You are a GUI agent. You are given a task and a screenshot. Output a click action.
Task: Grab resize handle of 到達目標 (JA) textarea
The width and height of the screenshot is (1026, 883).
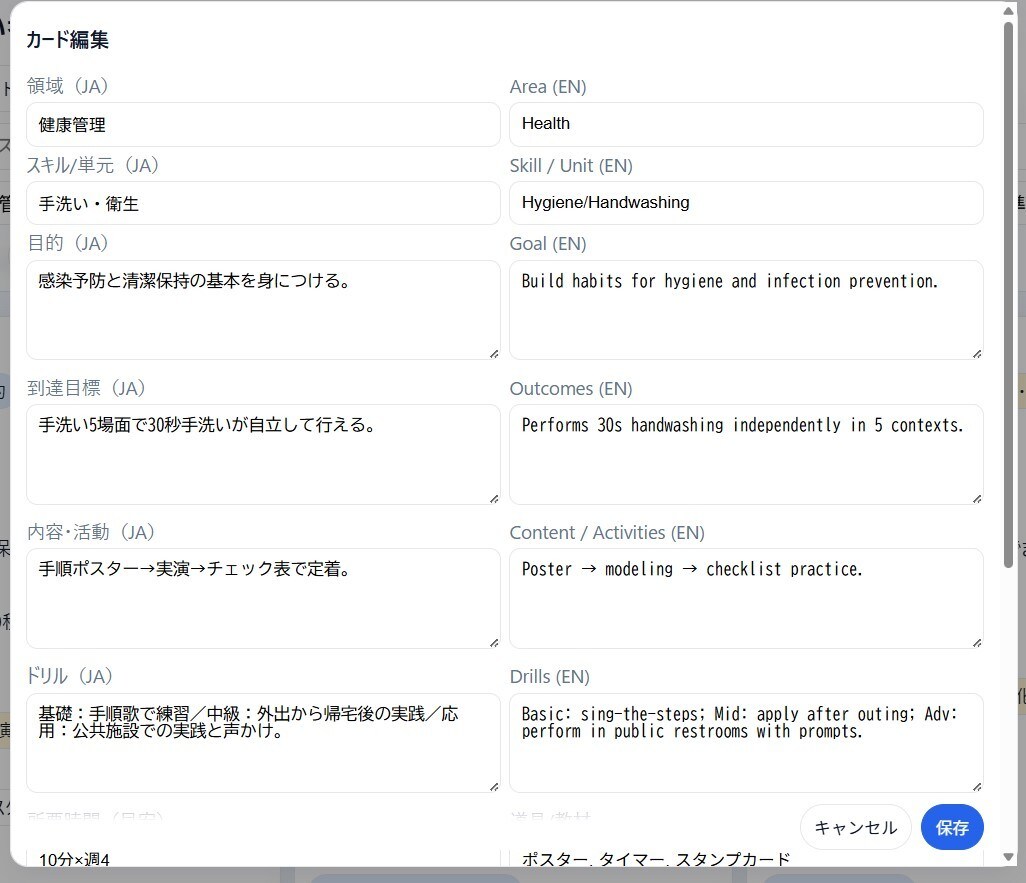tap(494, 499)
